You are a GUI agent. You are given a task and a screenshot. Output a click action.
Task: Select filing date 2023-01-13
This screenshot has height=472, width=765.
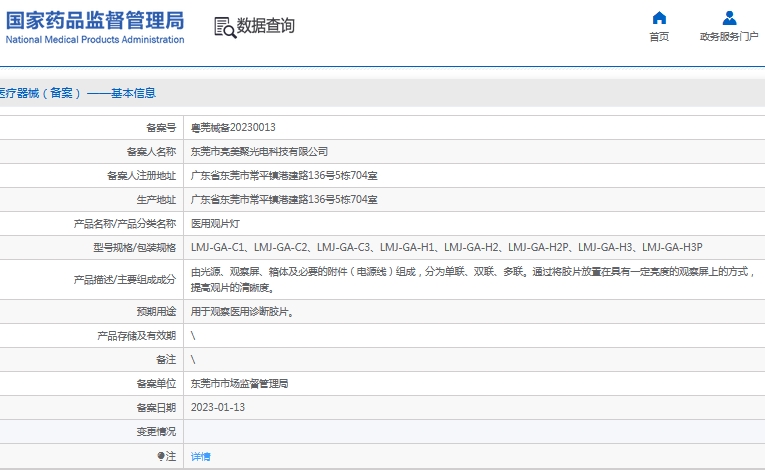[x=218, y=407]
